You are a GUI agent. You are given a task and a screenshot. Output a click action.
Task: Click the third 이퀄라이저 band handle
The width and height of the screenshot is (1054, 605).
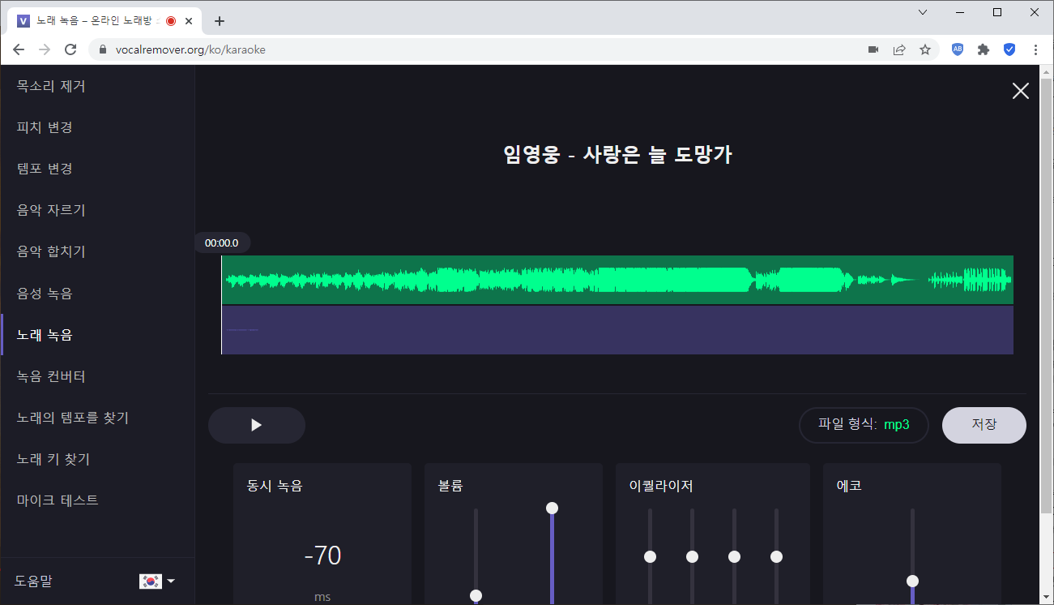point(735,557)
